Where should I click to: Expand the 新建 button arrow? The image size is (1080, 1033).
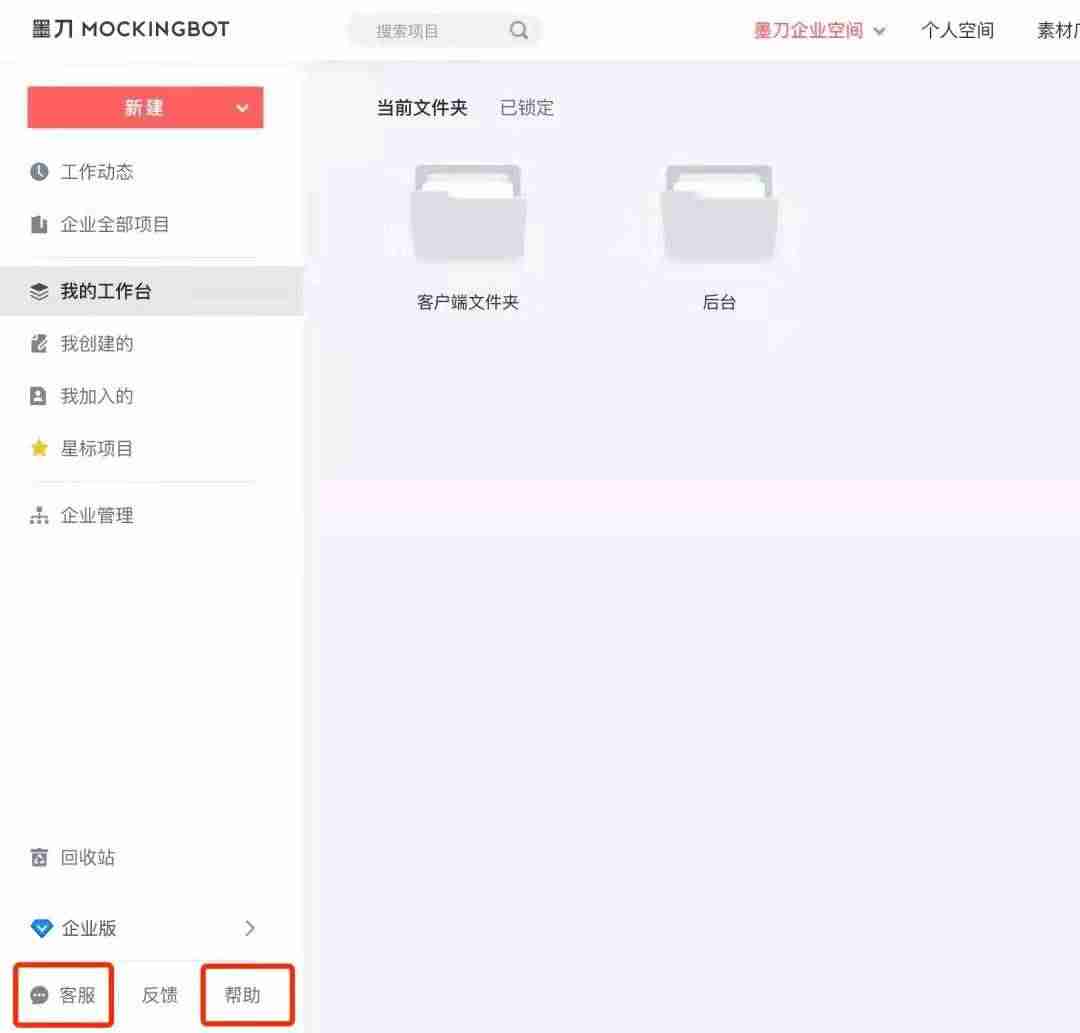pyautogui.click(x=242, y=108)
